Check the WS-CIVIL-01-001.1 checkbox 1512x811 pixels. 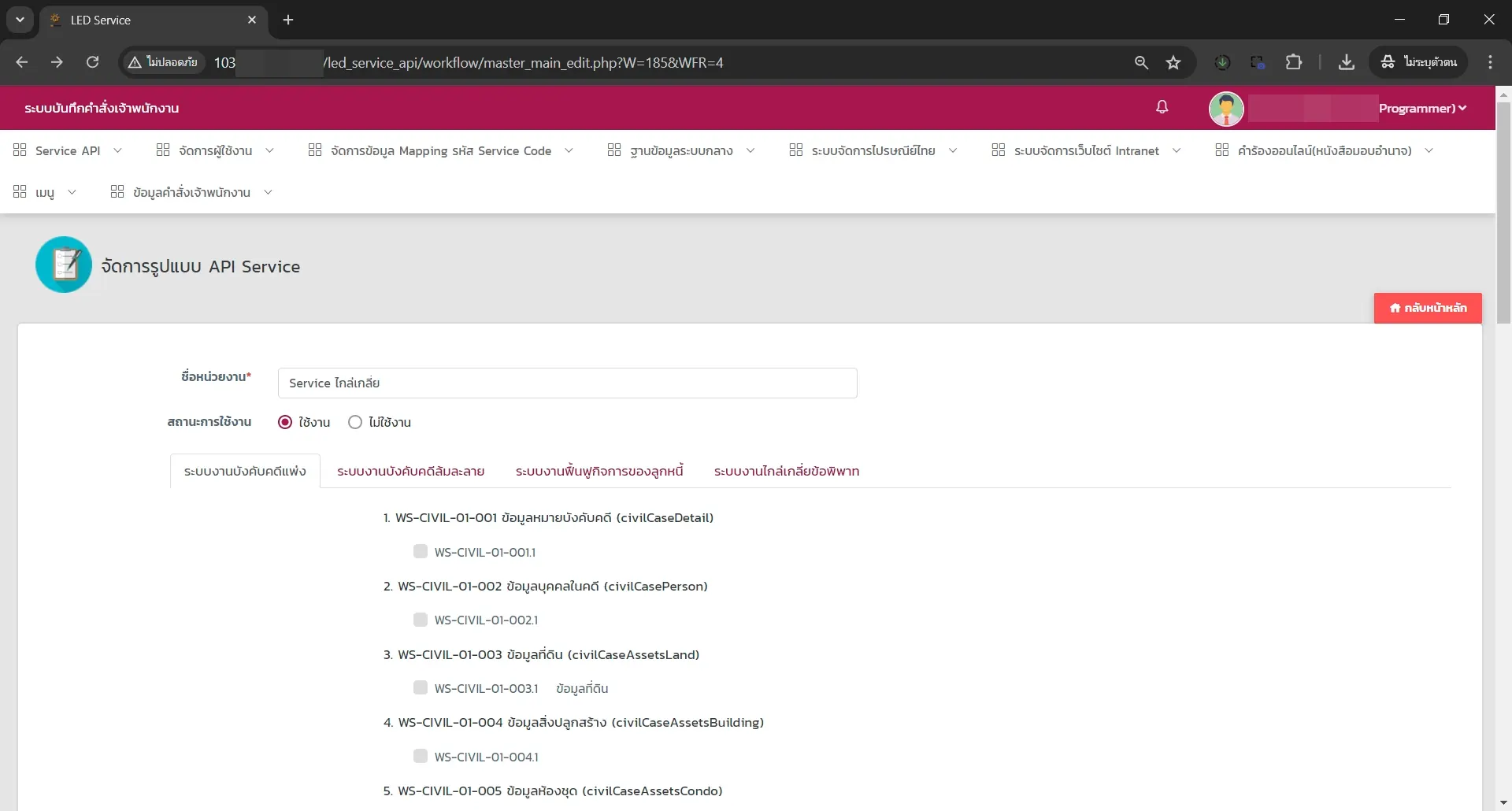(421, 551)
